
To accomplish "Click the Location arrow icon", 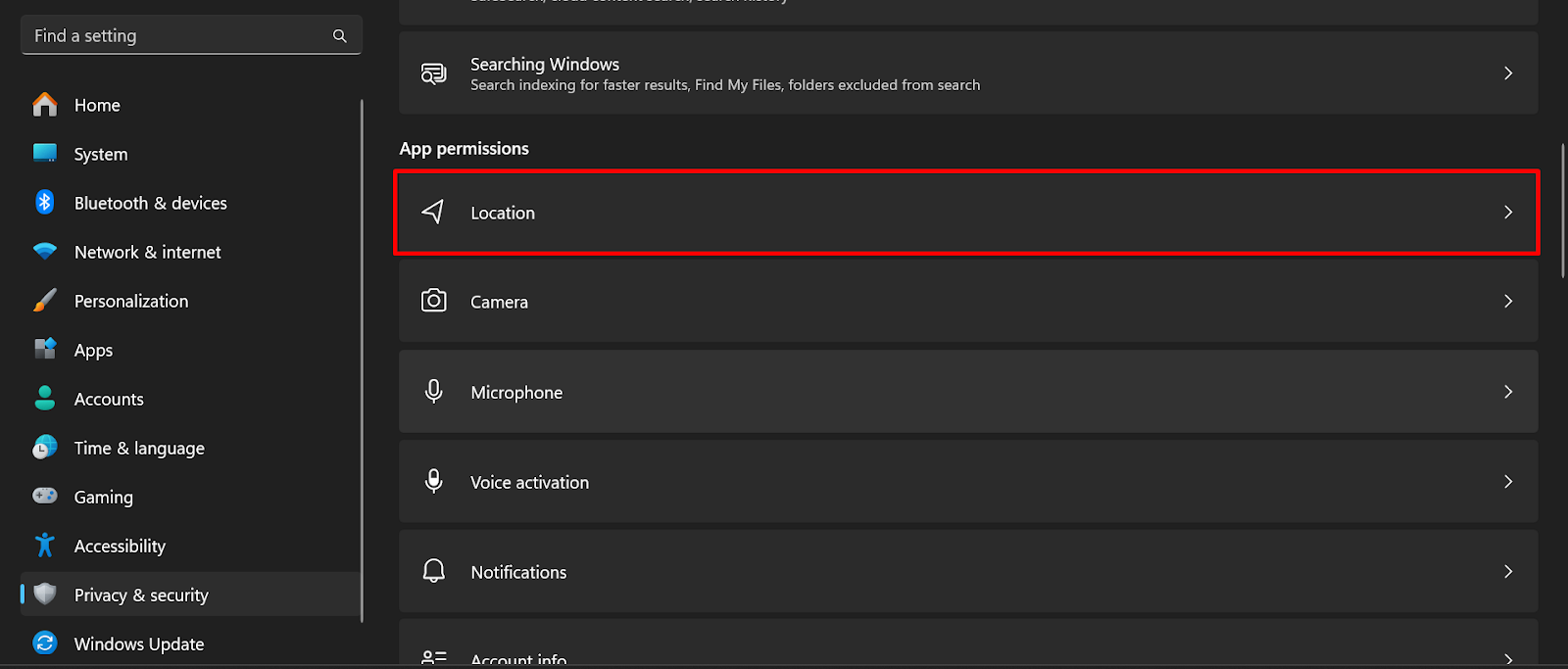I will point(433,212).
